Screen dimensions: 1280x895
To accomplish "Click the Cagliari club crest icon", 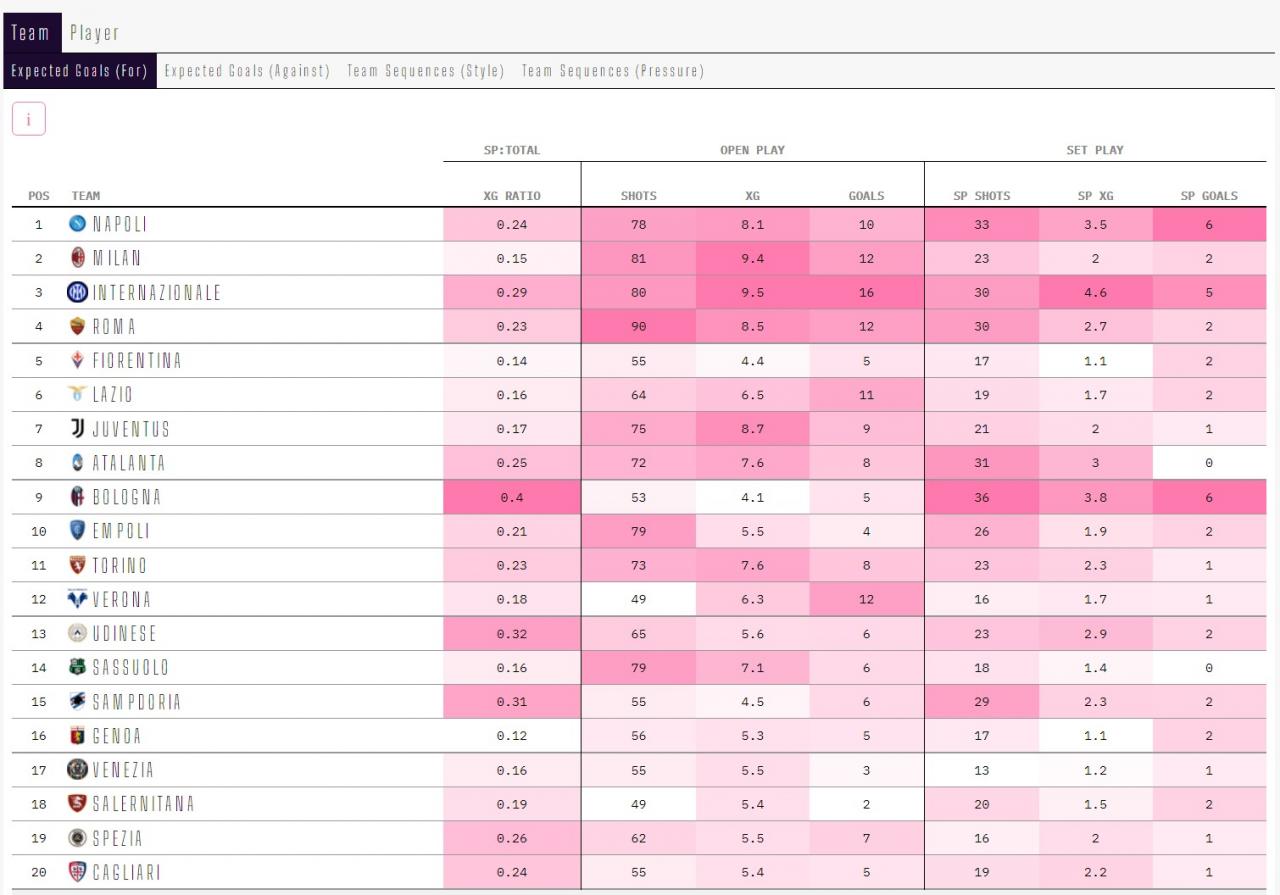I will pyautogui.click(x=77, y=871).
